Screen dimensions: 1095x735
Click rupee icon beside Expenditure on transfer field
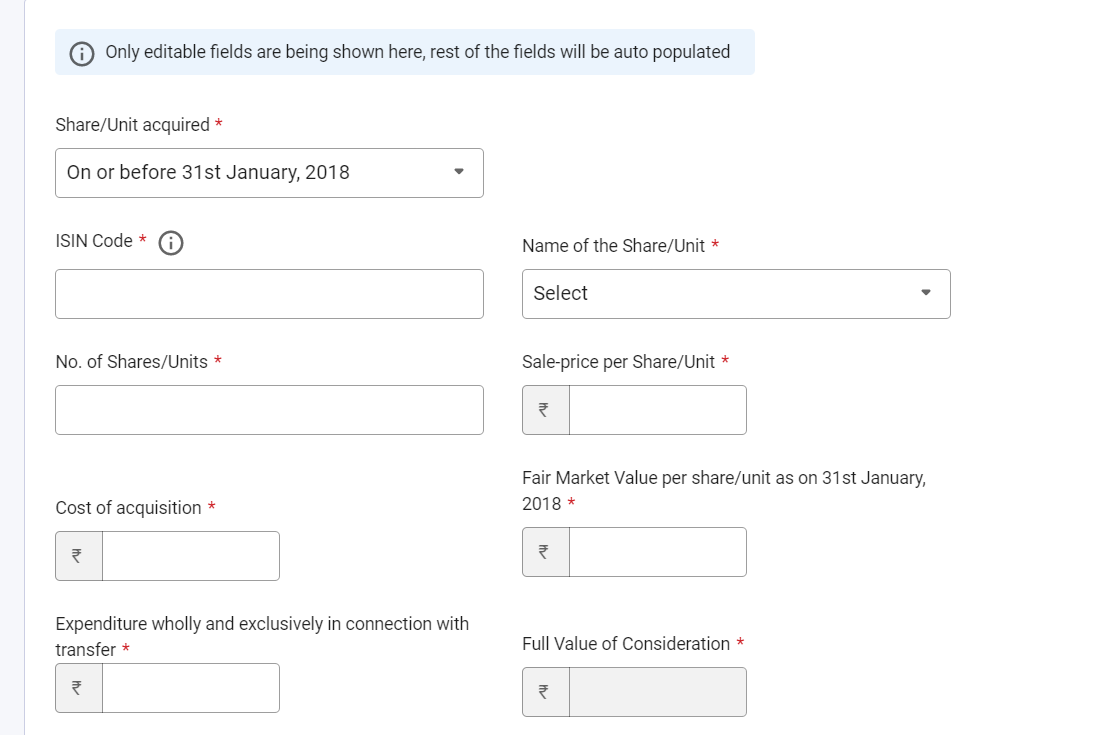79,688
